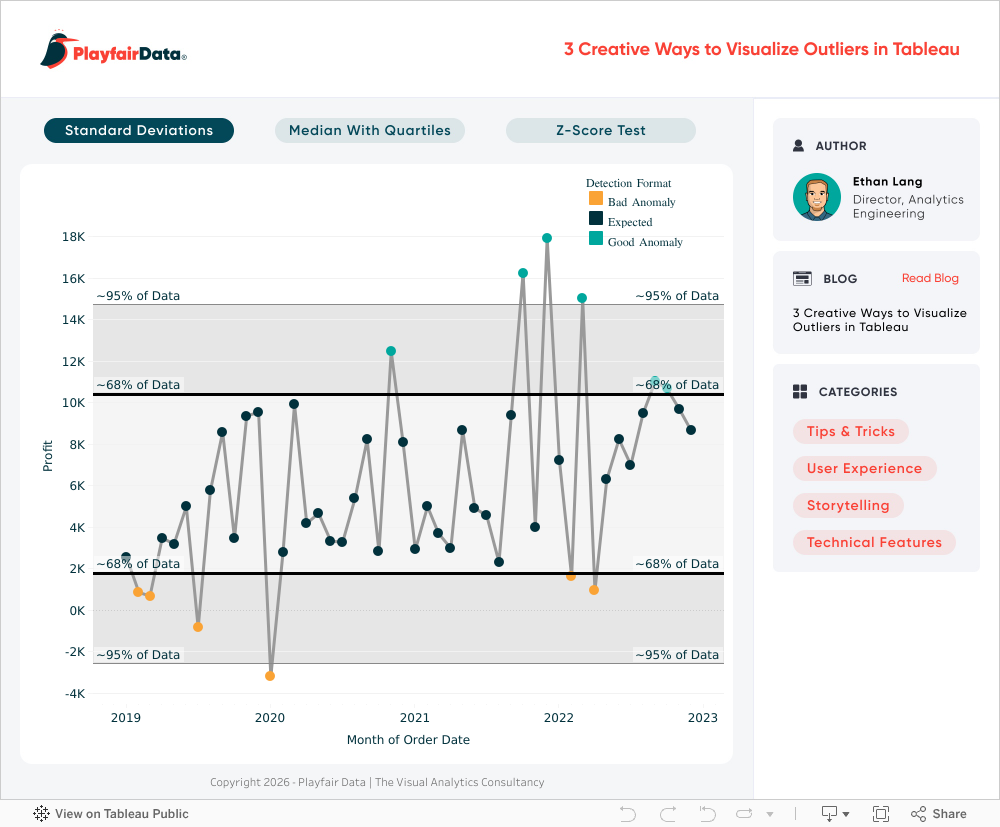Image resolution: width=1000 pixels, height=827 pixels.
Task: Click the Undo arrow in bottom toolbar
Action: [x=628, y=814]
